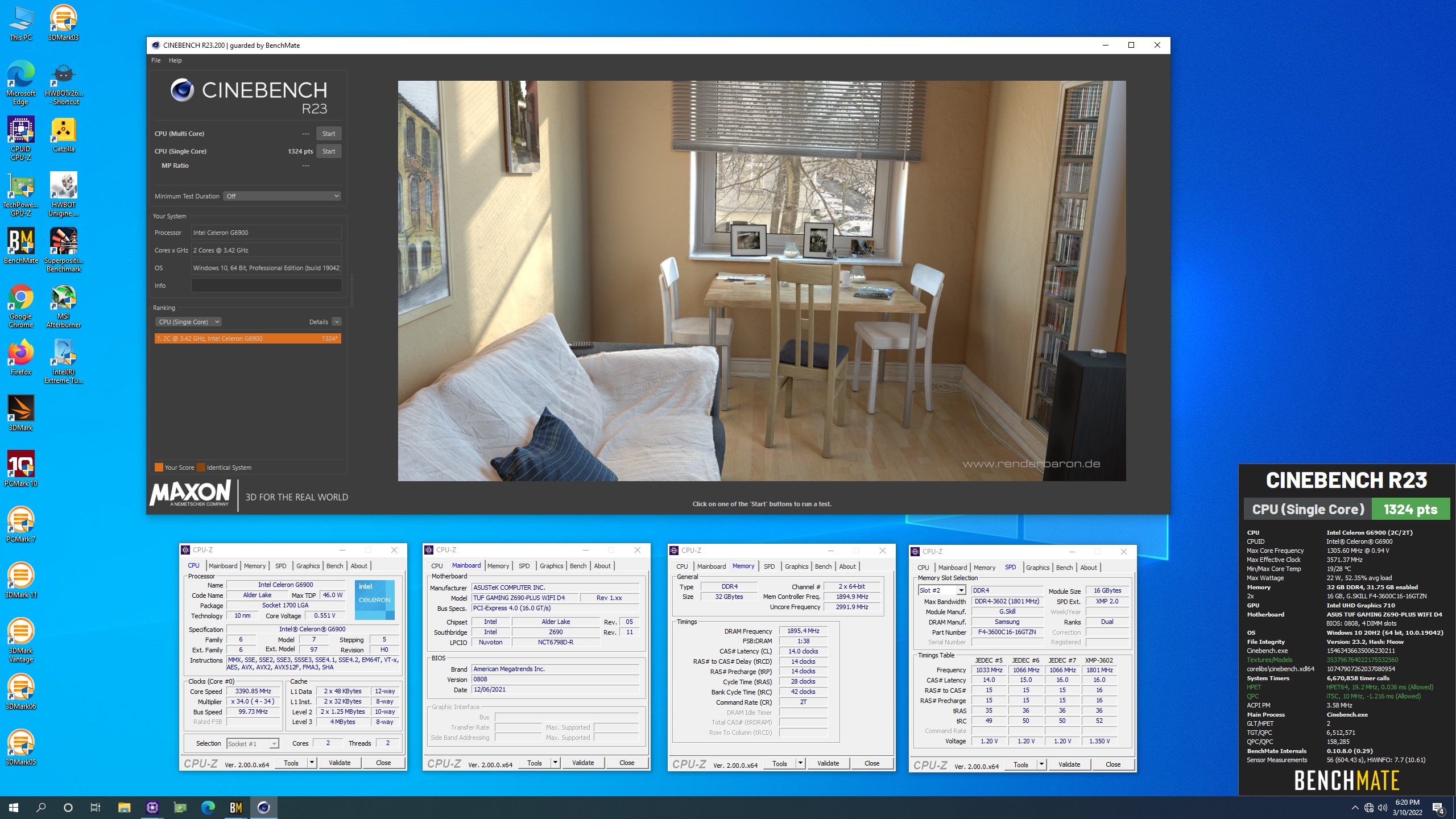The width and height of the screenshot is (1456, 819).
Task: Click the BenchMate BM taskbar icon
Action: click(235, 807)
